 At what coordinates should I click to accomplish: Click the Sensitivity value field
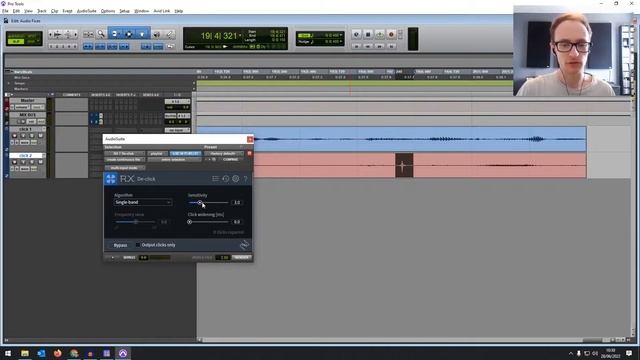click(x=237, y=202)
